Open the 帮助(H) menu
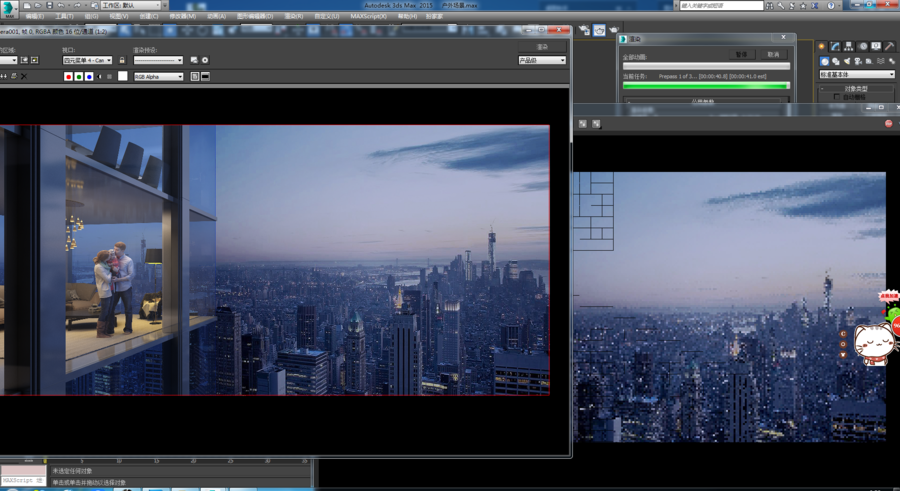Screen dimensions: 900x491 407,16
